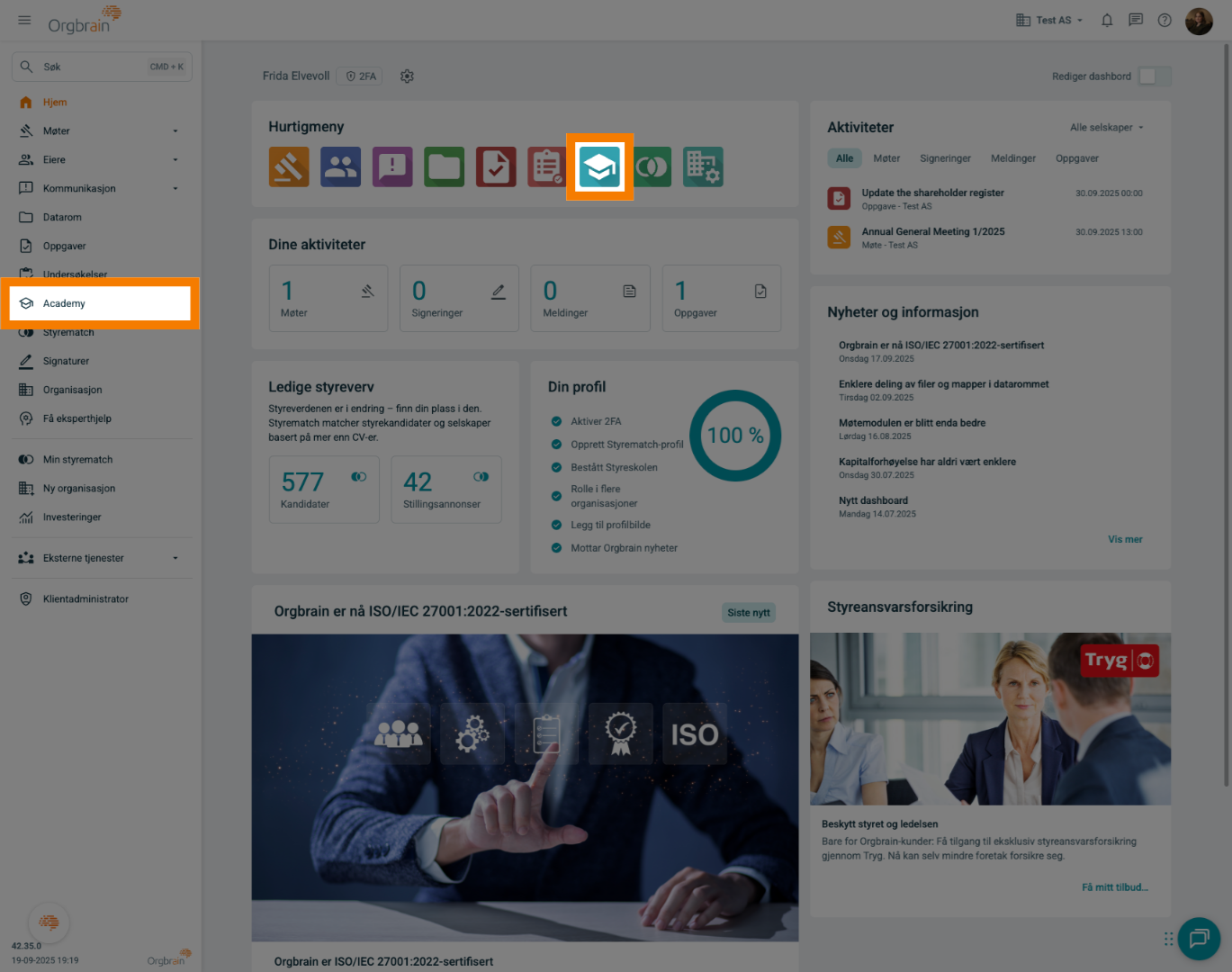1232x972 pixels.
Task: Open the Meldinger card in Dine aktiviteter
Action: pos(590,298)
